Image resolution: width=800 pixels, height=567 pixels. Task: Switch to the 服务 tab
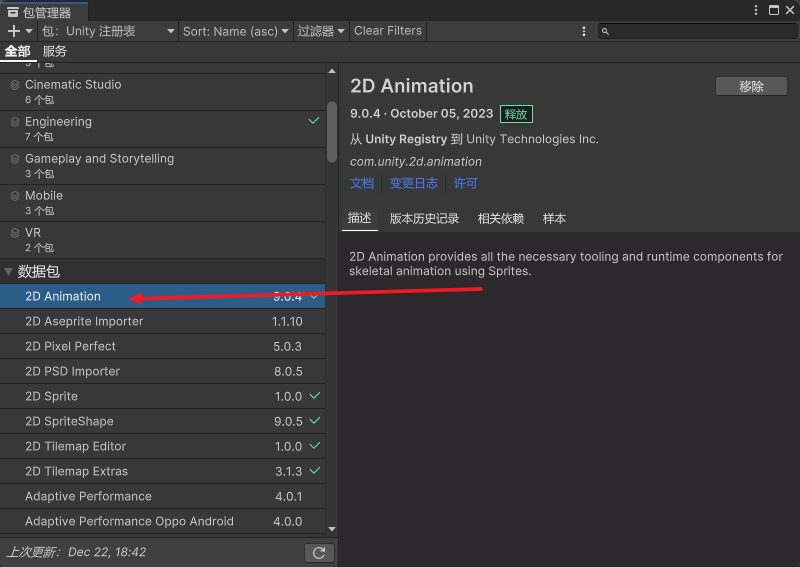tap(55, 51)
